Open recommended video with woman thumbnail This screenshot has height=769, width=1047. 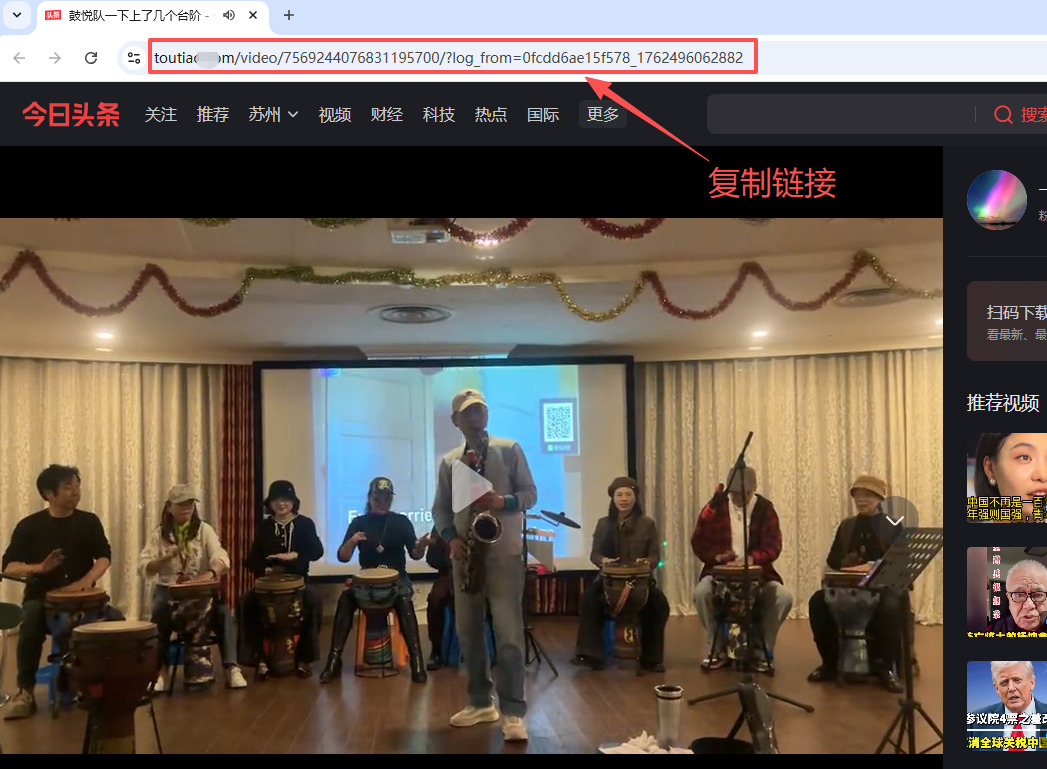(x=1007, y=477)
